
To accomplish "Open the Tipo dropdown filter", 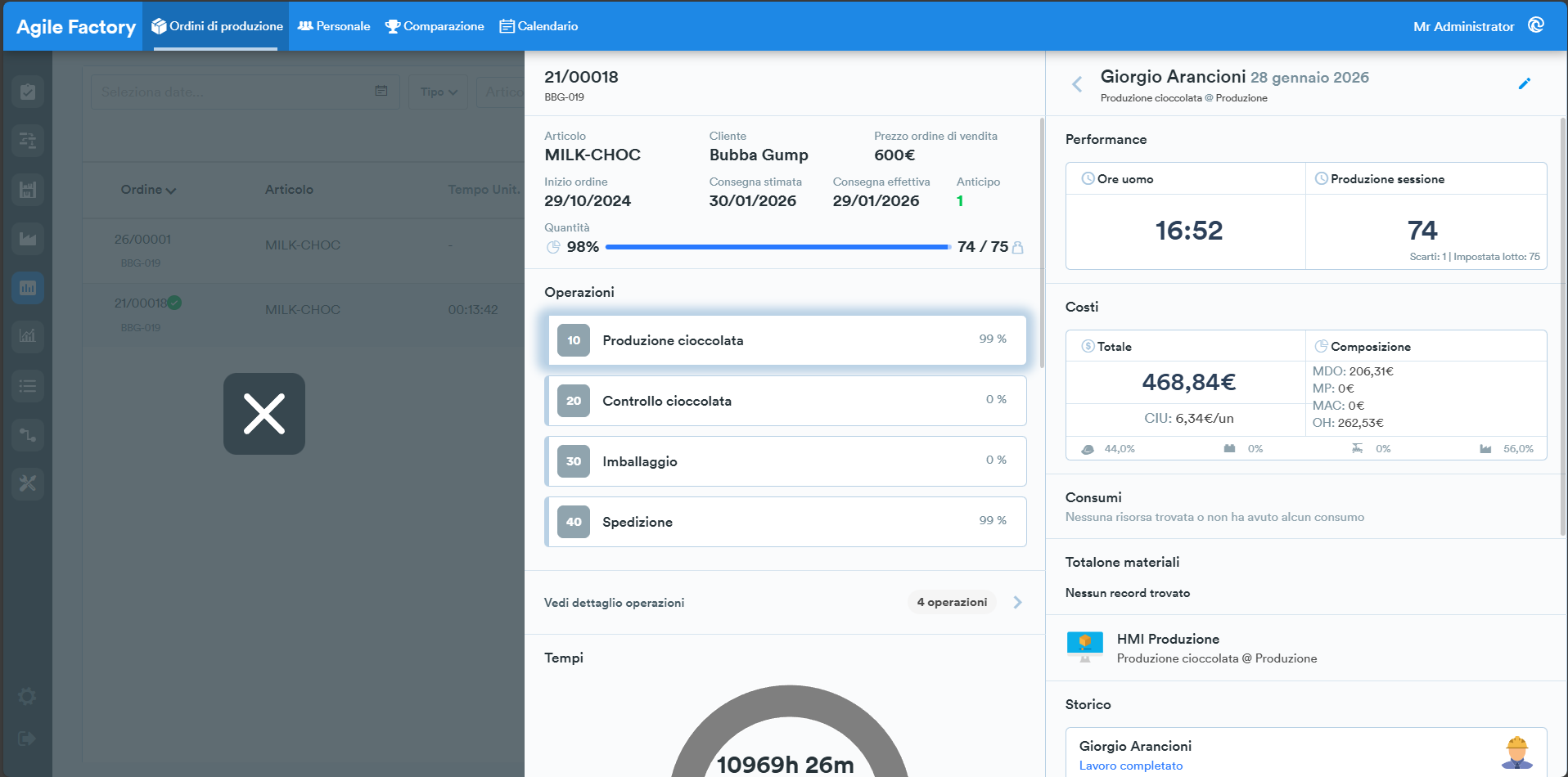I will (x=439, y=92).
